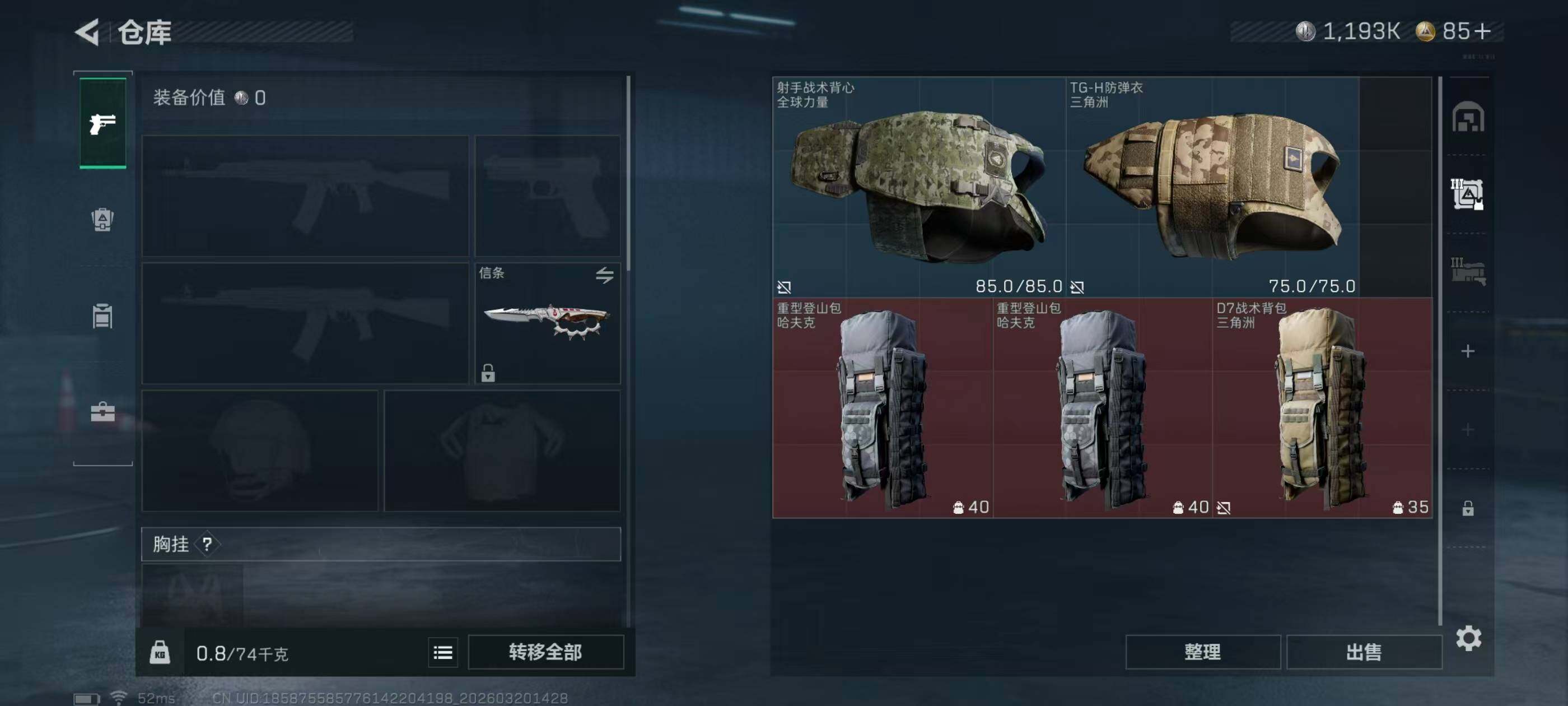Click the 出售 sell button
The image size is (1568, 706).
coord(1364,652)
